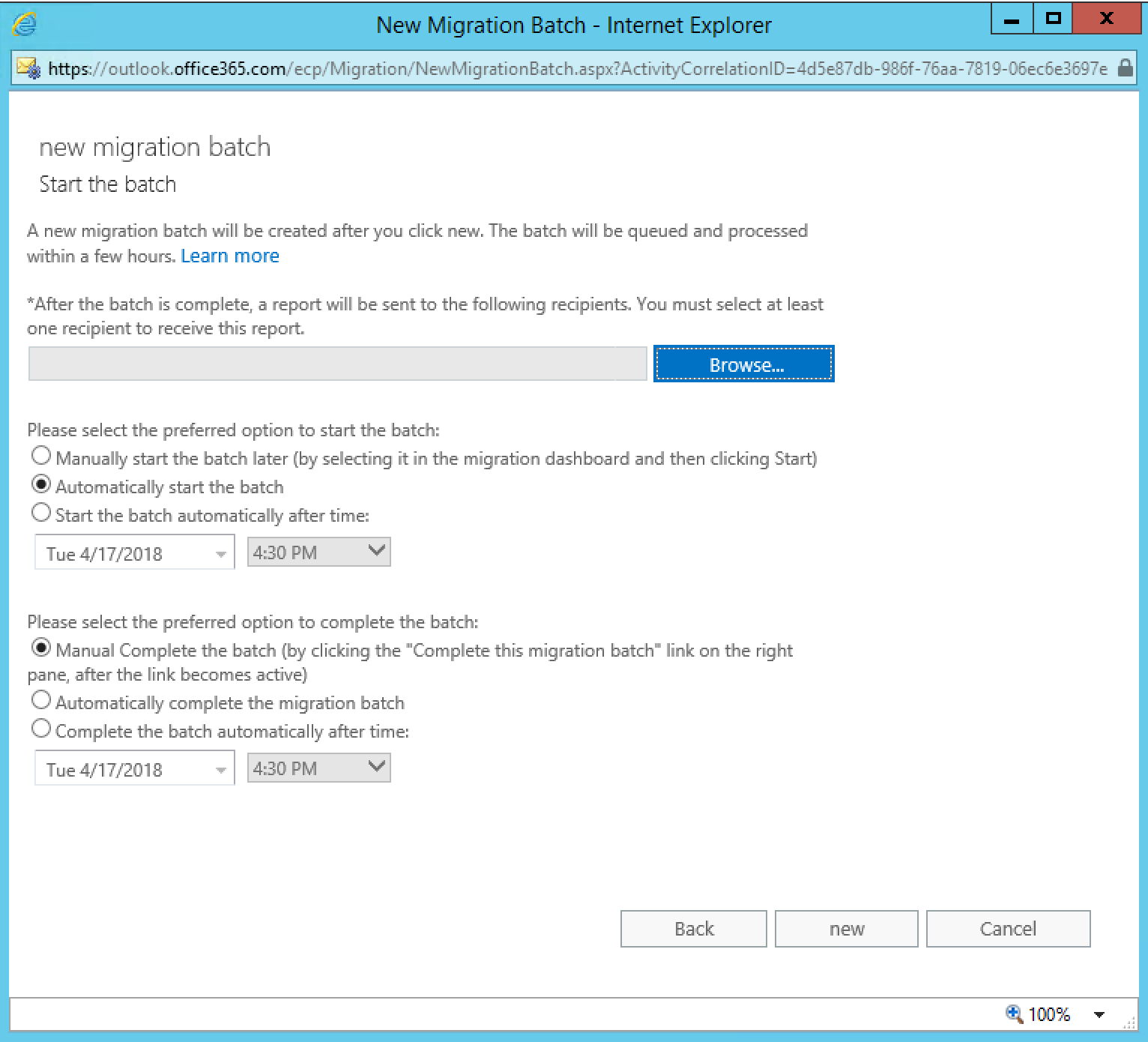Select Automatically start the batch option
This screenshot has width=1148, height=1042.
click(x=41, y=484)
